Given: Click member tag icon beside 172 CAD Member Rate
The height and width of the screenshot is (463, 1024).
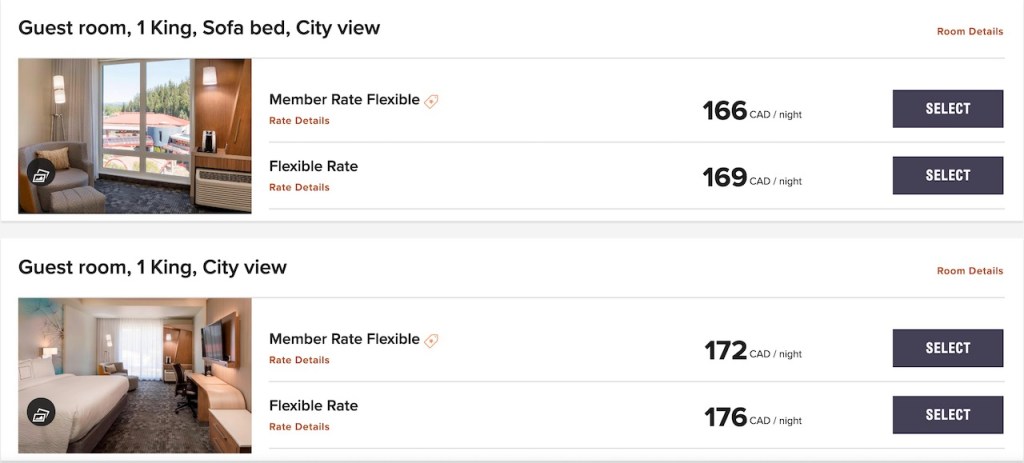Looking at the screenshot, I should 431,340.
